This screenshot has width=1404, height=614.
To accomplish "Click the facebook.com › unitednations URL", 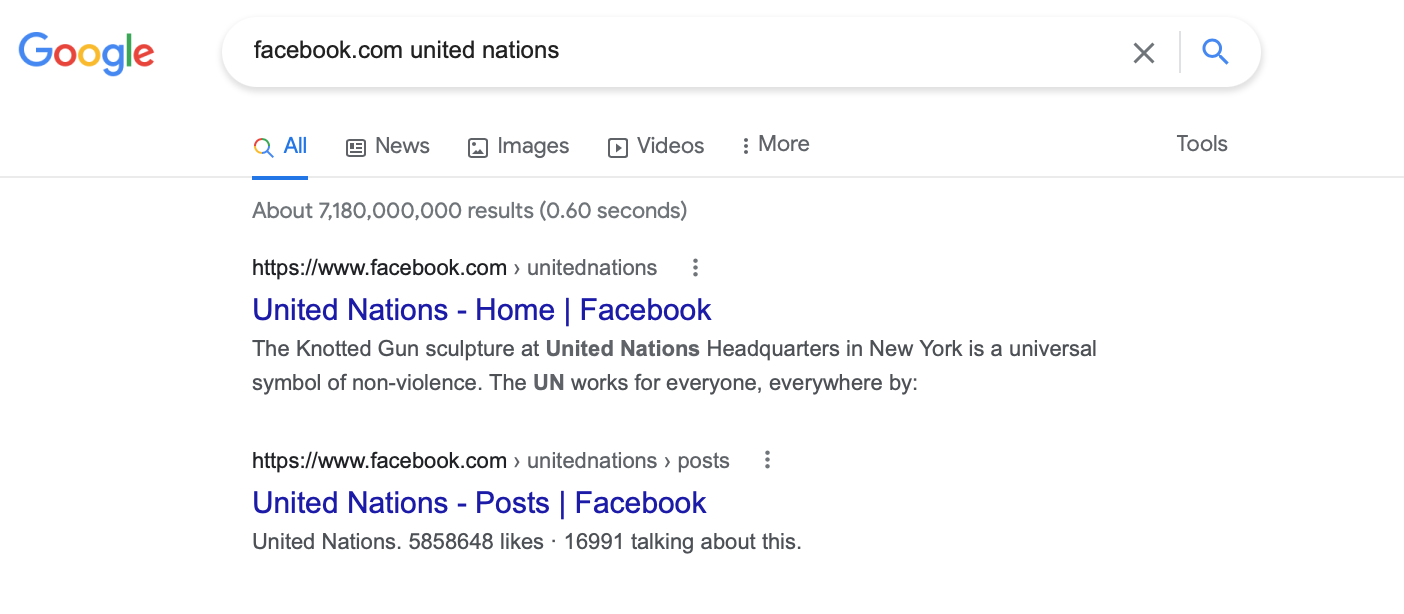I will click(454, 268).
